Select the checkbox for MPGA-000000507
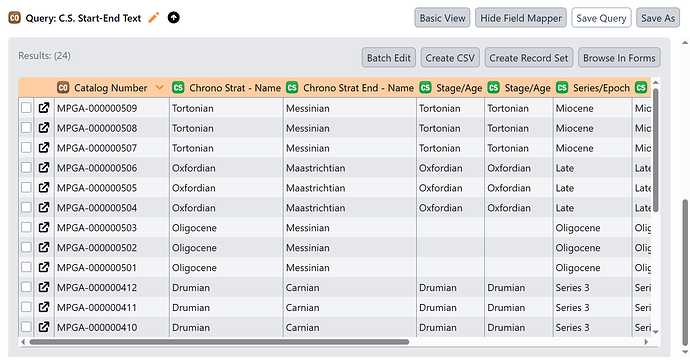Viewport: 690px width, 360px height. (x=26, y=147)
